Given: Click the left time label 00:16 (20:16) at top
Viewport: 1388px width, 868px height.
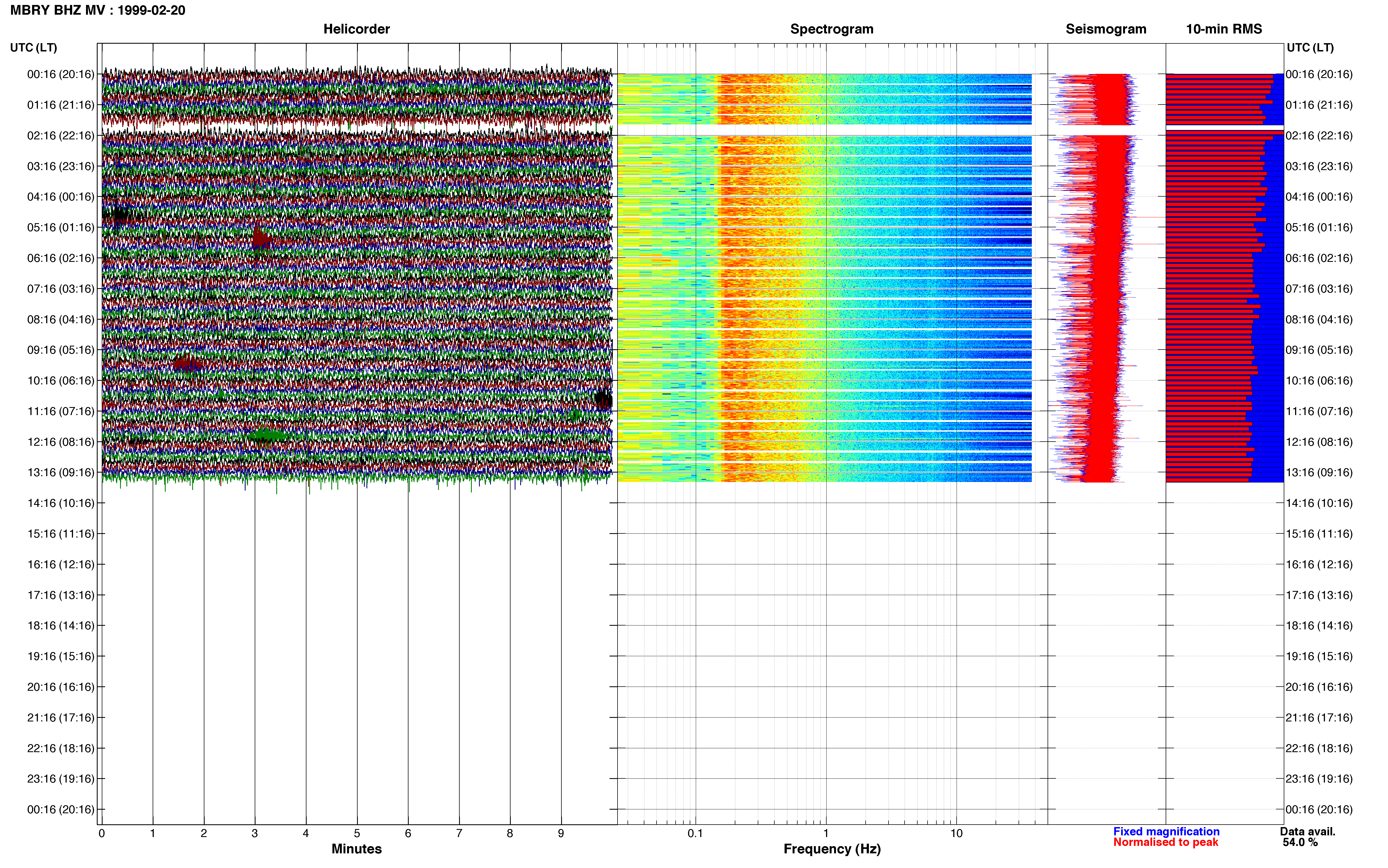Looking at the screenshot, I should (60, 74).
